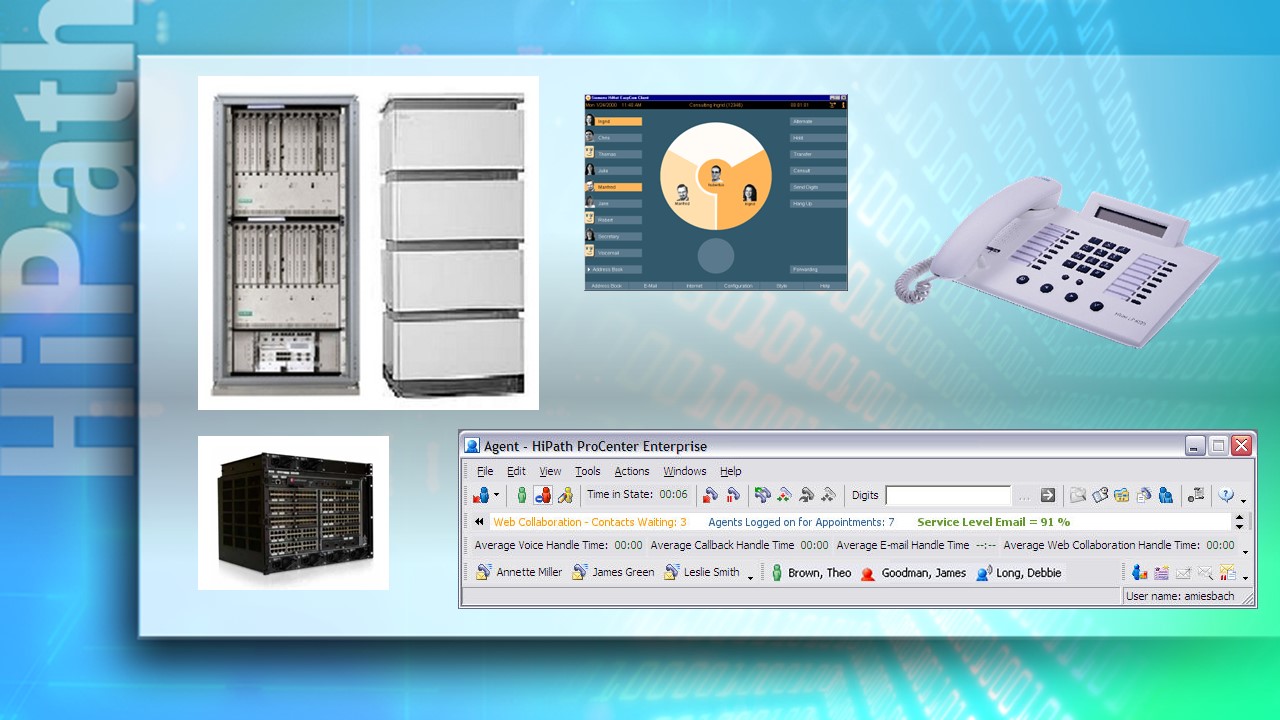Image resolution: width=1280 pixels, height=720 pixels.
Task: Click 'Agents Logged on for Appointments: 7'
Action: click(x=801, y=522)
